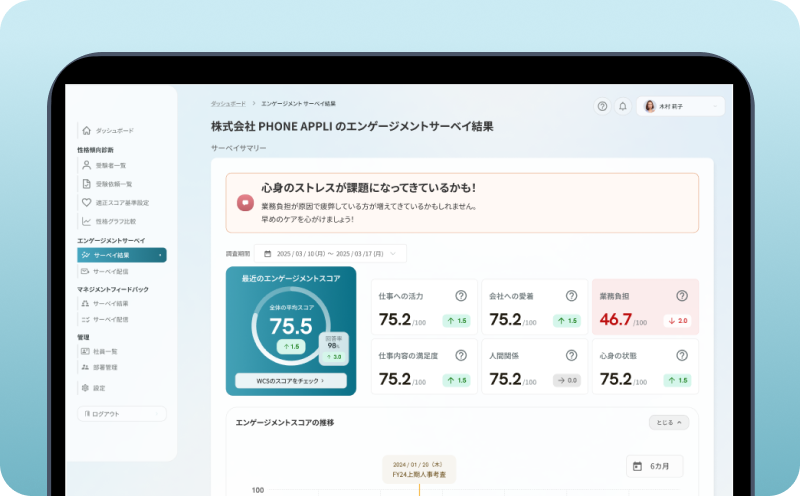The width and height of the screenshot is (800, 496).
Task: Click the document icon beside 受験依頼一覧
Action: 86,184
